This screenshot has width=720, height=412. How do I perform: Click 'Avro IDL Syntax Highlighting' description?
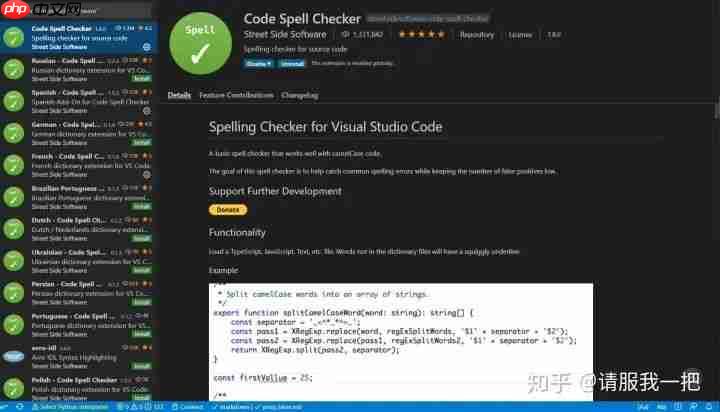(74, 357)
